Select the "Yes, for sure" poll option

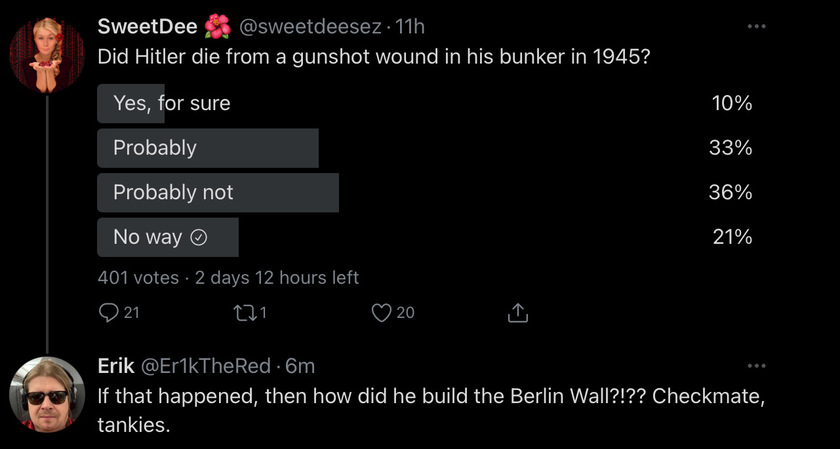coord(425,103)
